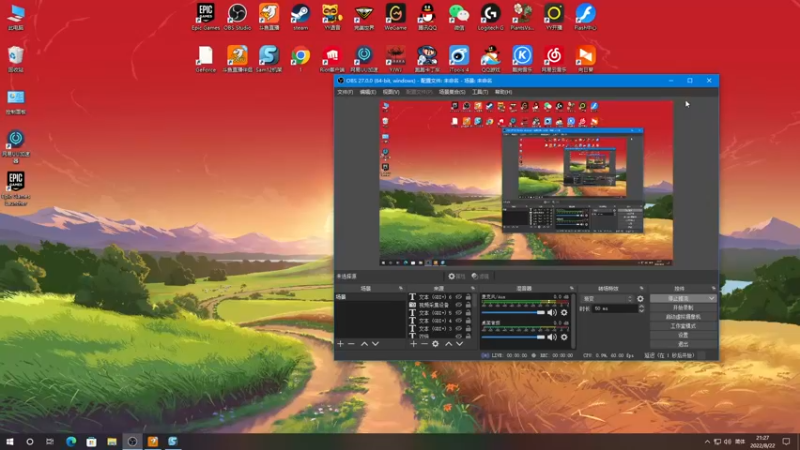Set microphone/Aux volume slider
This screenshot has width=800, height=450.
[513, 312]
